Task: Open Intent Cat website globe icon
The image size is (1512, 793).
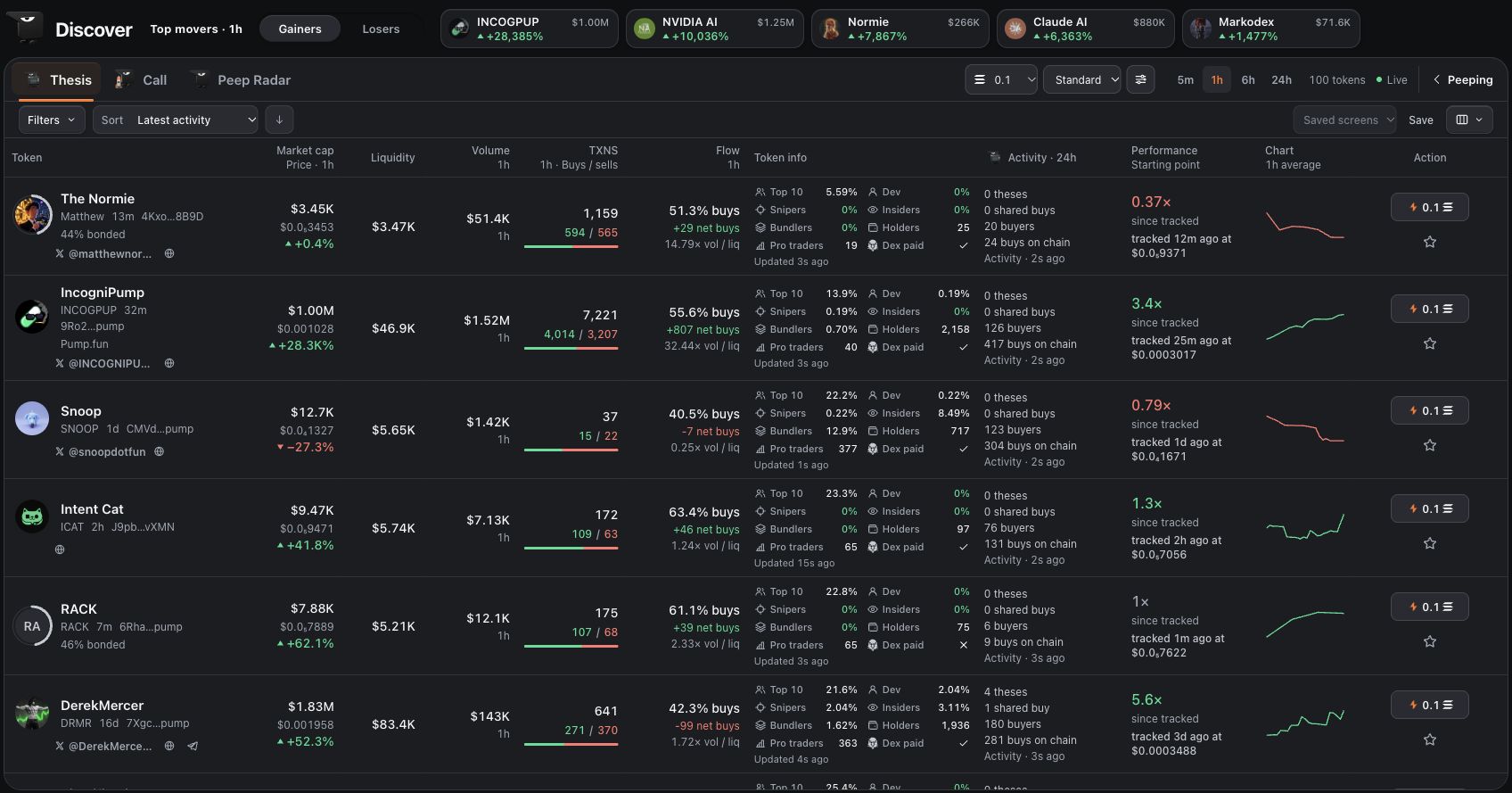Action: (60, 549)
